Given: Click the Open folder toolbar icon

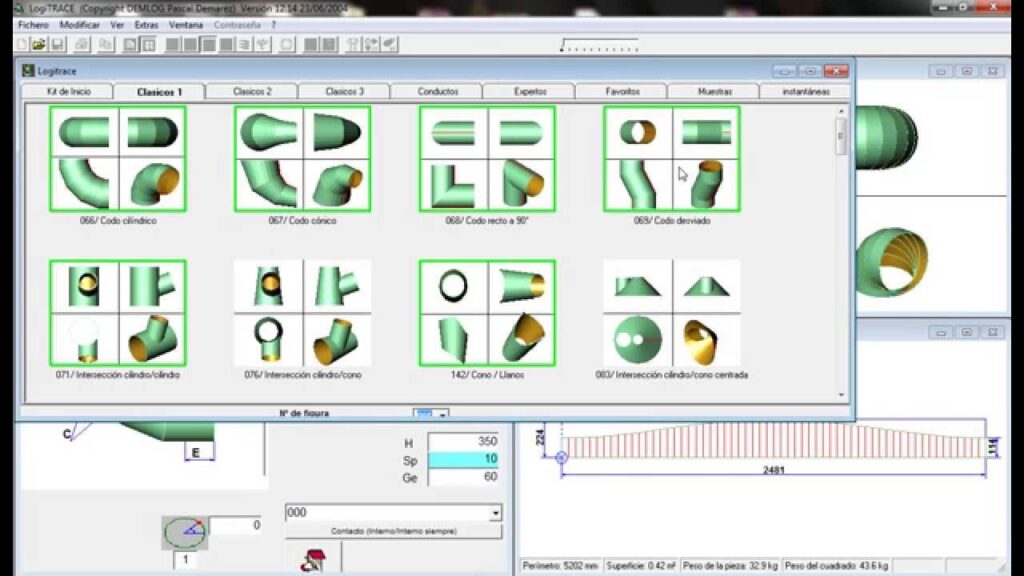Looking at the screenshot, I should [x=39, y=44].
